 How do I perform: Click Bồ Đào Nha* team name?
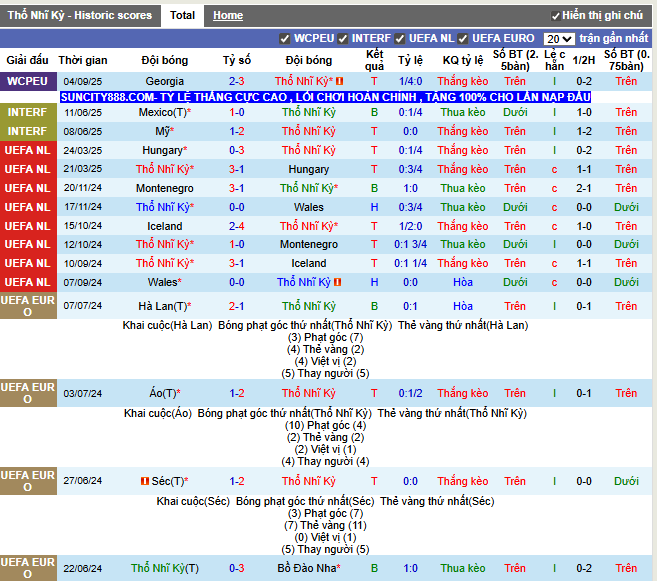click(x=309, y=568)
